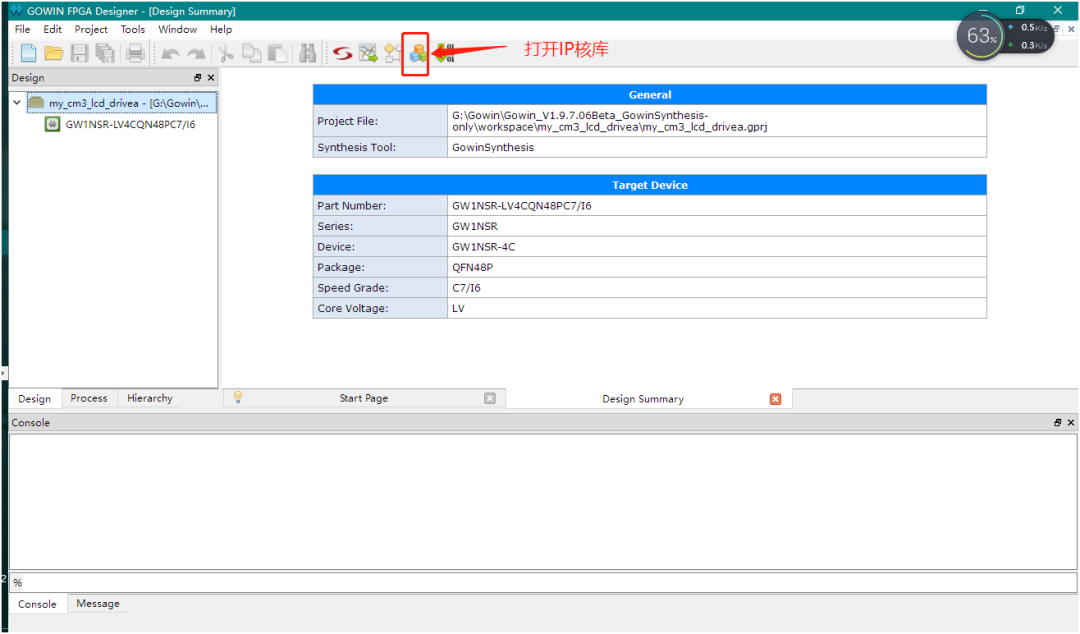Close the Console panel
The image size is (1080, 634).
[x=1070, y=422]
